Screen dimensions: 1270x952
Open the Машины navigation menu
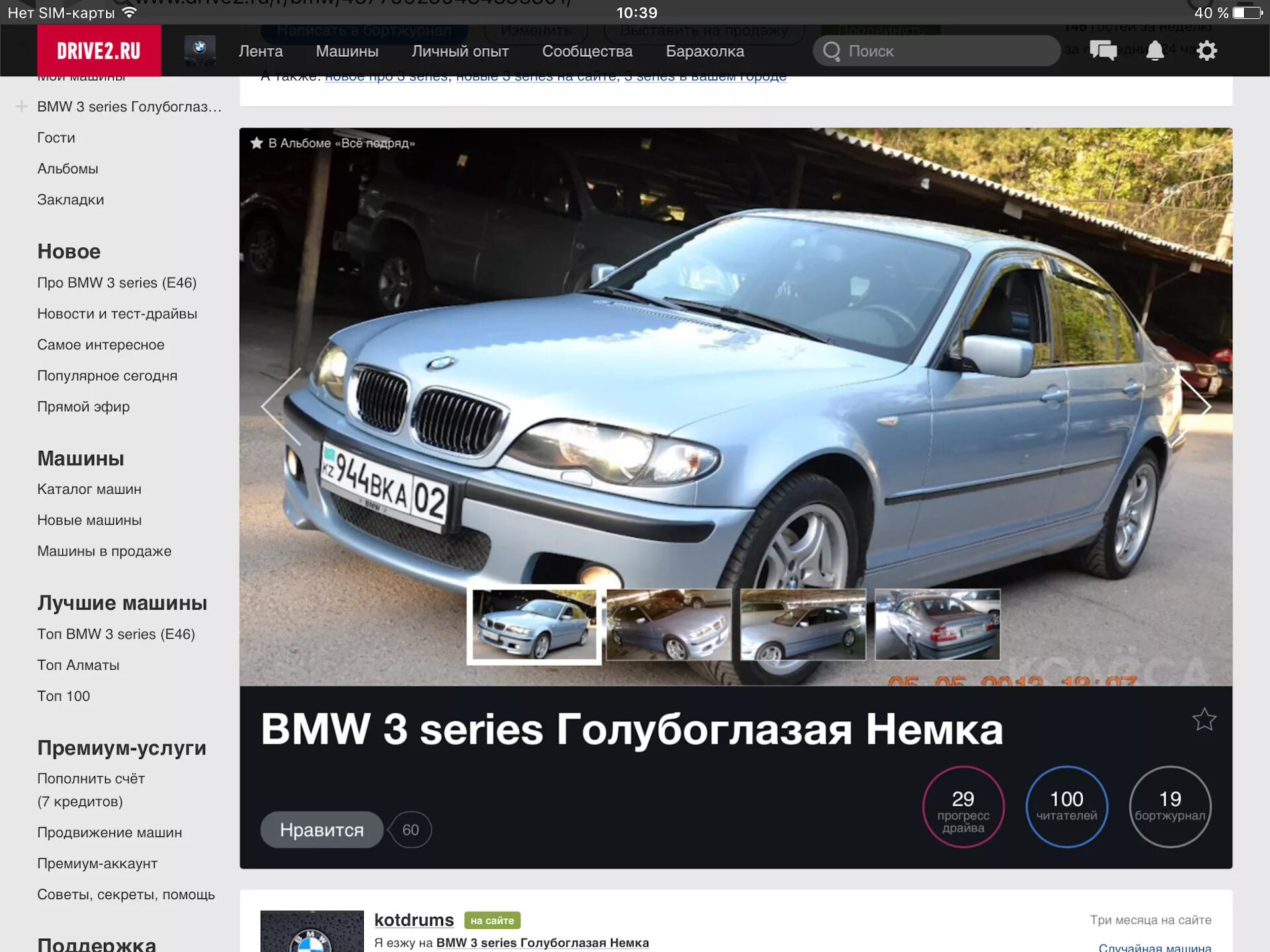(x=347, y=51)
